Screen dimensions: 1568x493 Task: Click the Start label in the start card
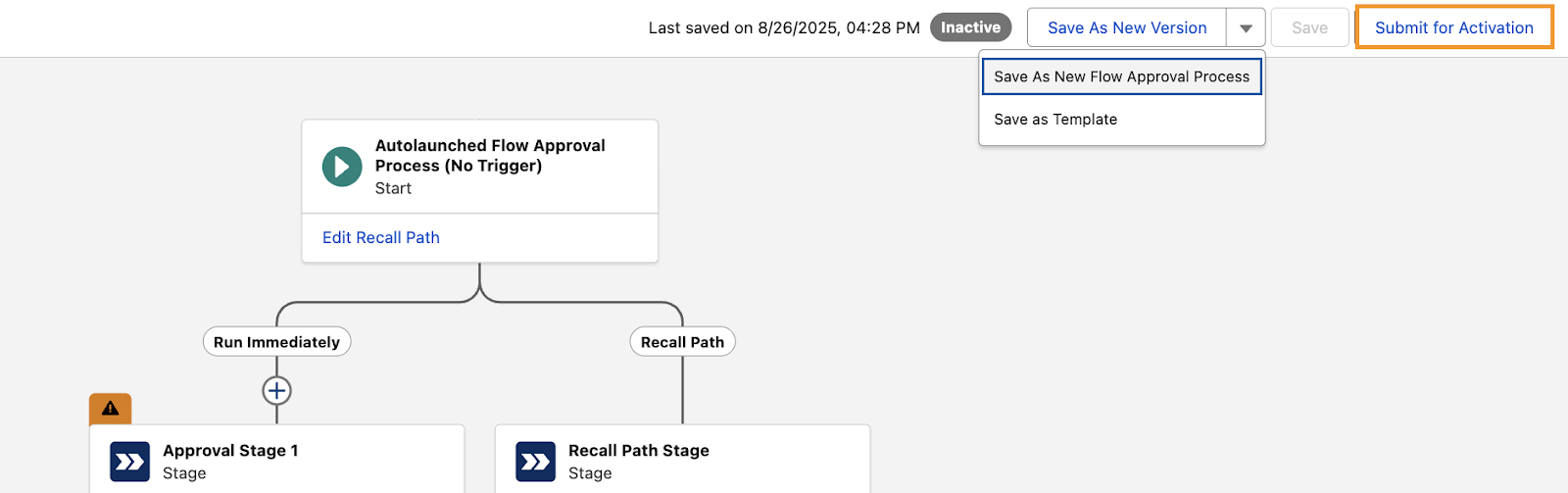(x=393, y=188)
